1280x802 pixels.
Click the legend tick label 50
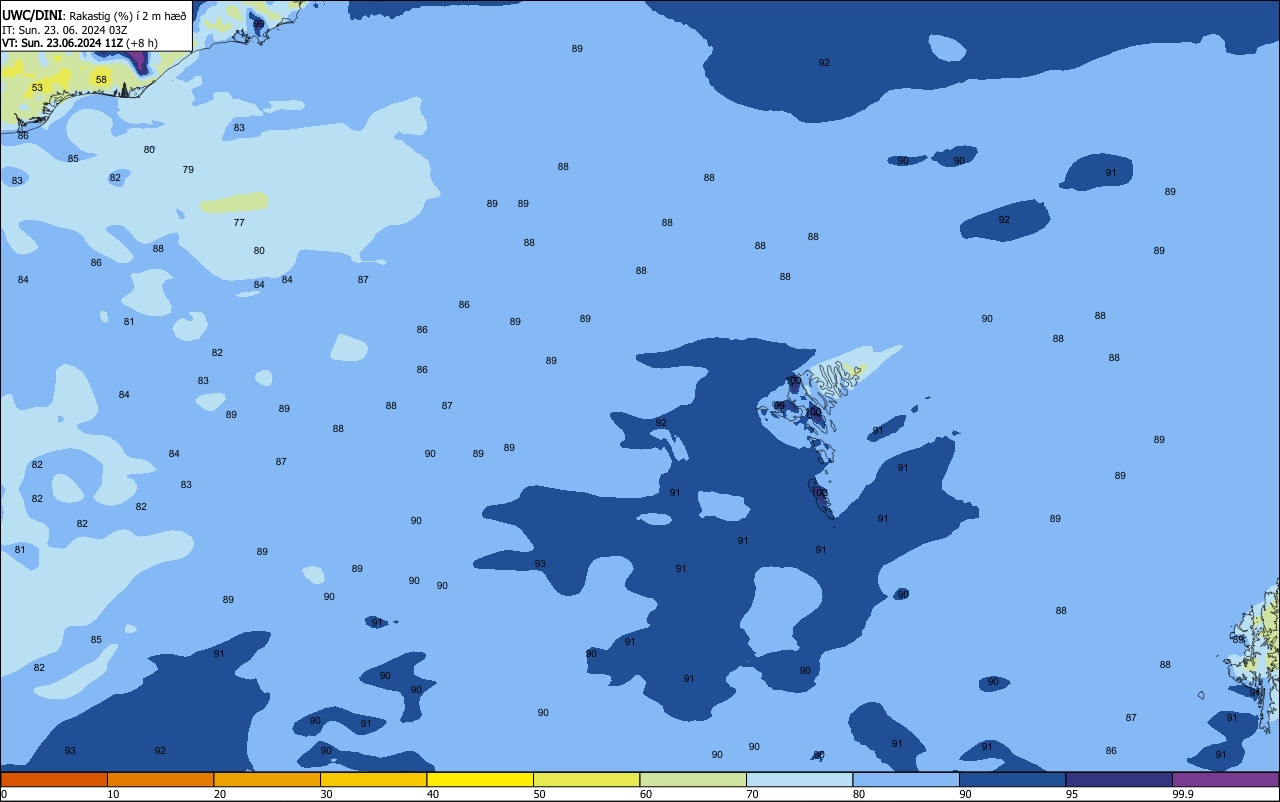pyautogui.click(x=539, y=794)
